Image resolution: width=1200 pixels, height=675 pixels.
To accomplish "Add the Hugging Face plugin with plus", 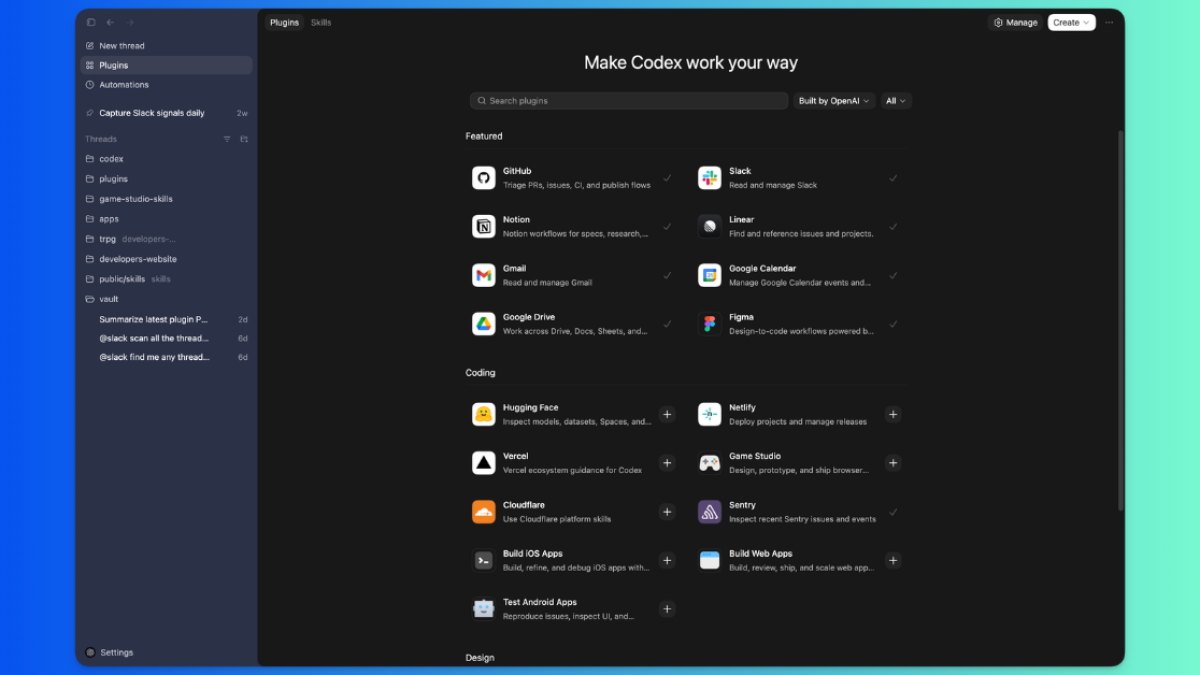I will tap(667, 414).
